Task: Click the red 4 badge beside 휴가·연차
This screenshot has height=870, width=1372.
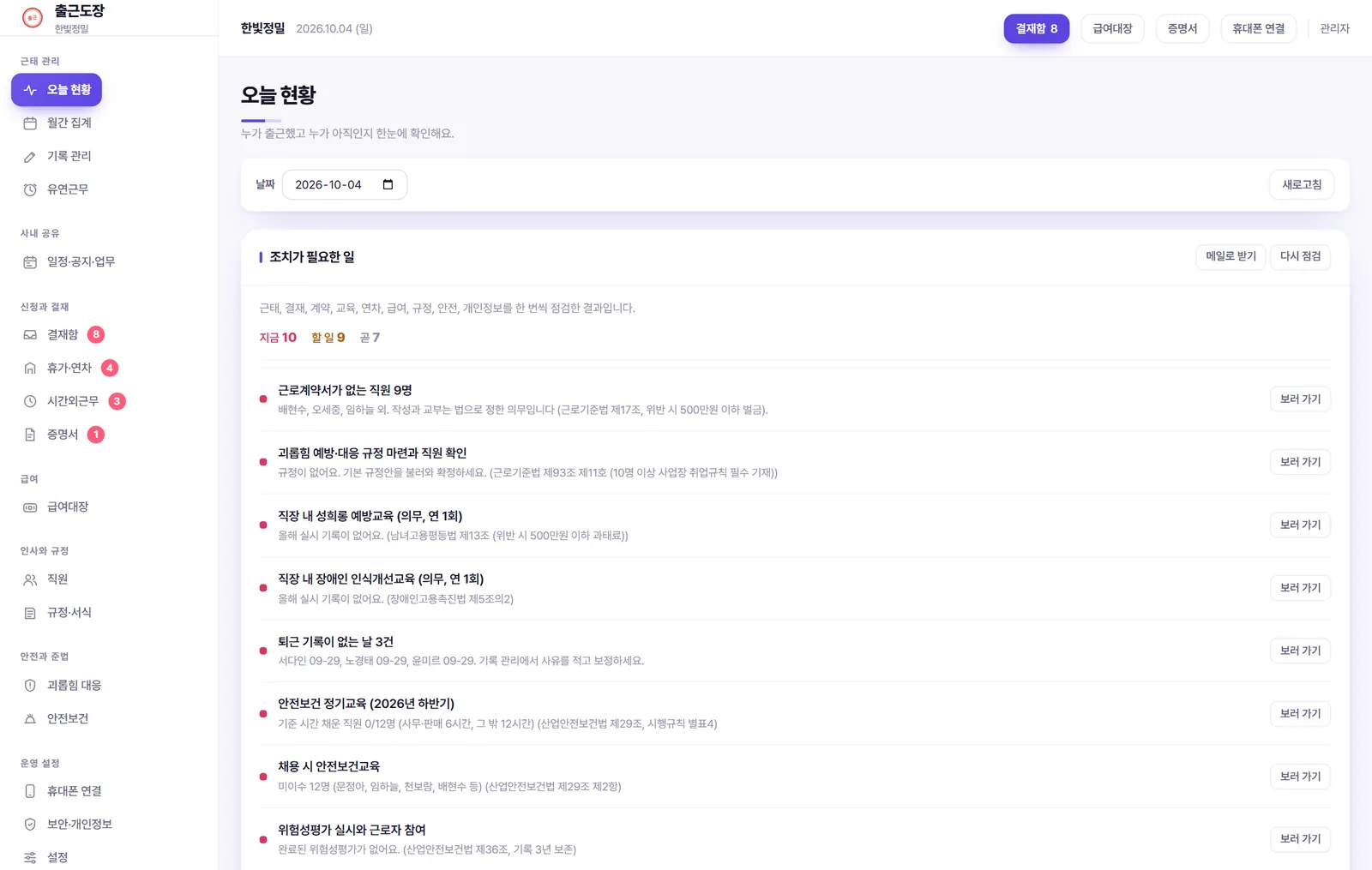Action: [x=110, y=368]
